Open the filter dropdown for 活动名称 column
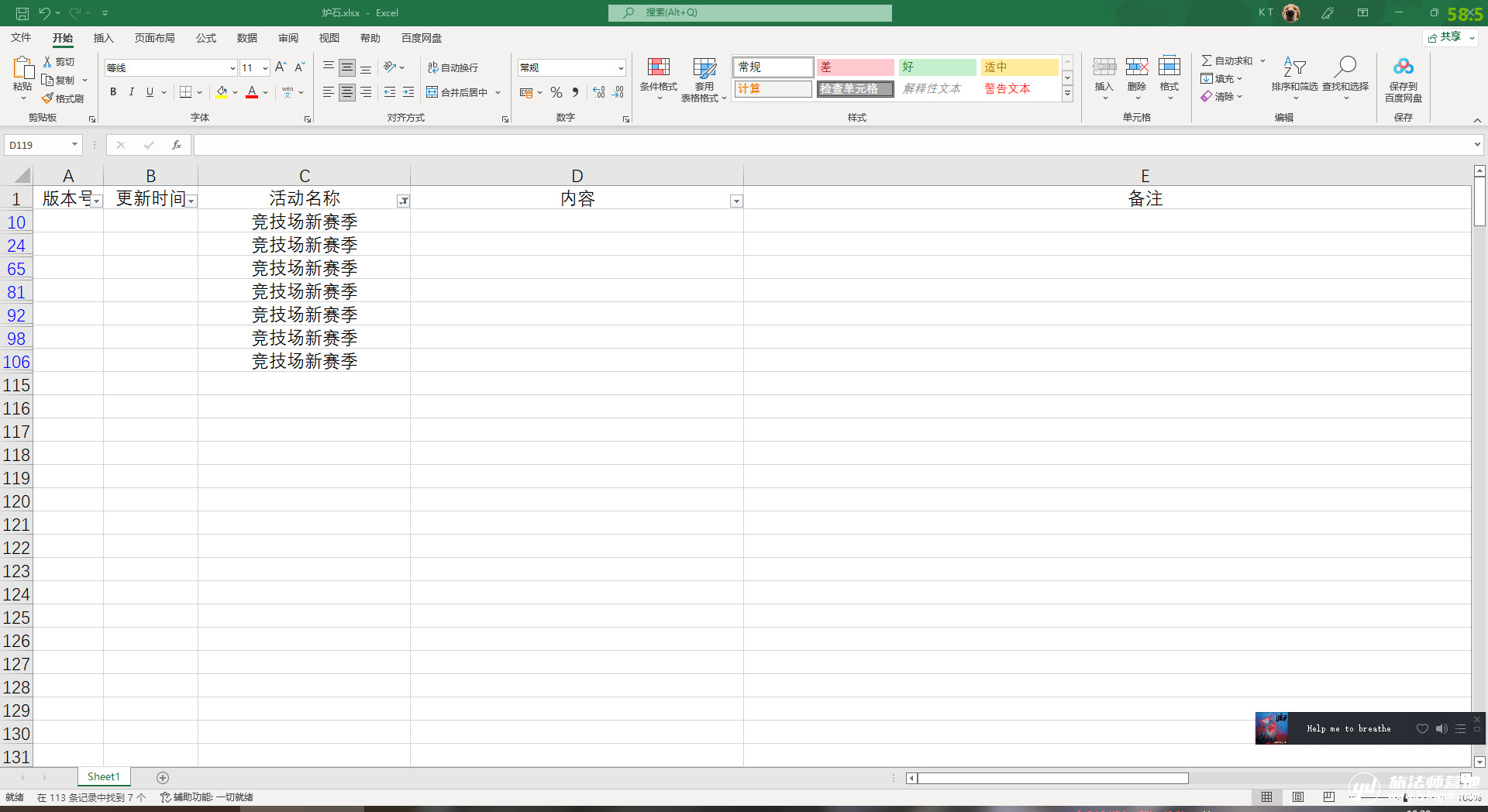 (x=403, y=201)
